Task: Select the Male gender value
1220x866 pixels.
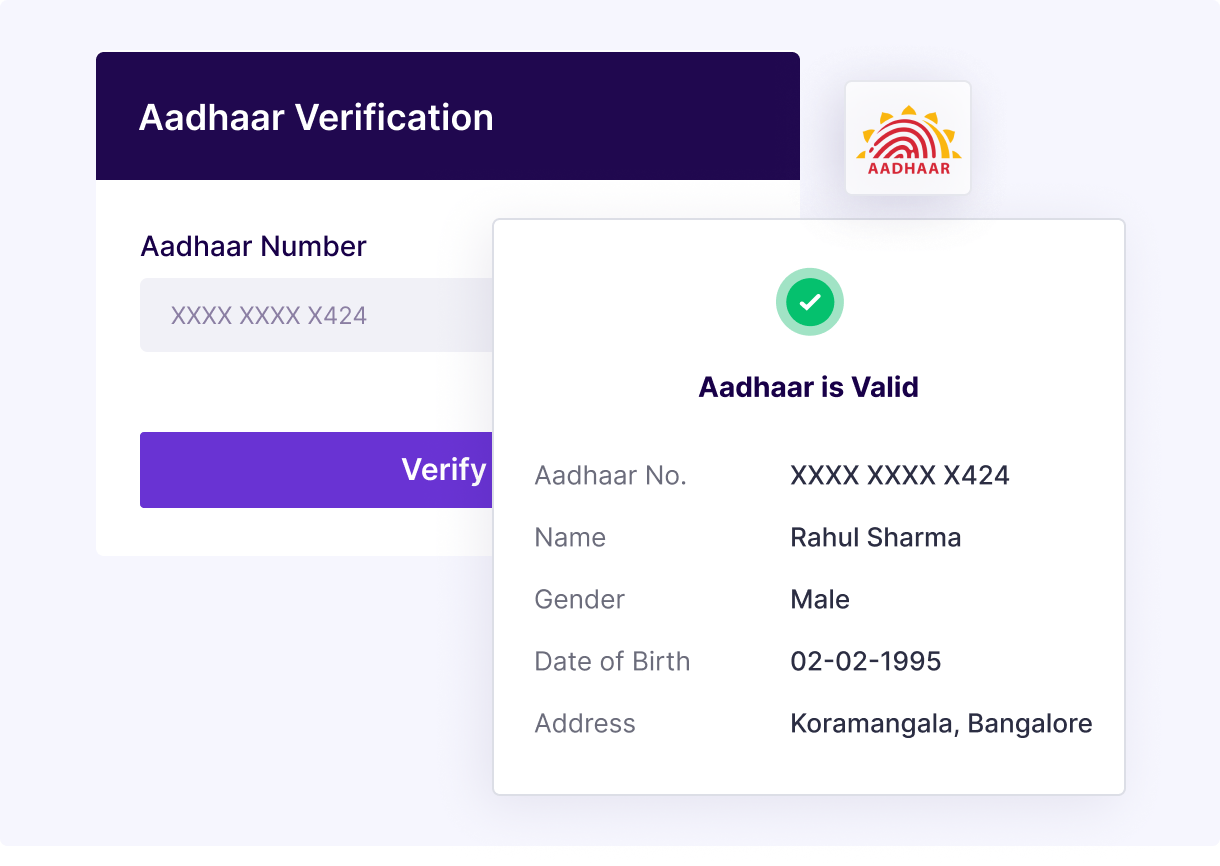Action: point(820,599)
